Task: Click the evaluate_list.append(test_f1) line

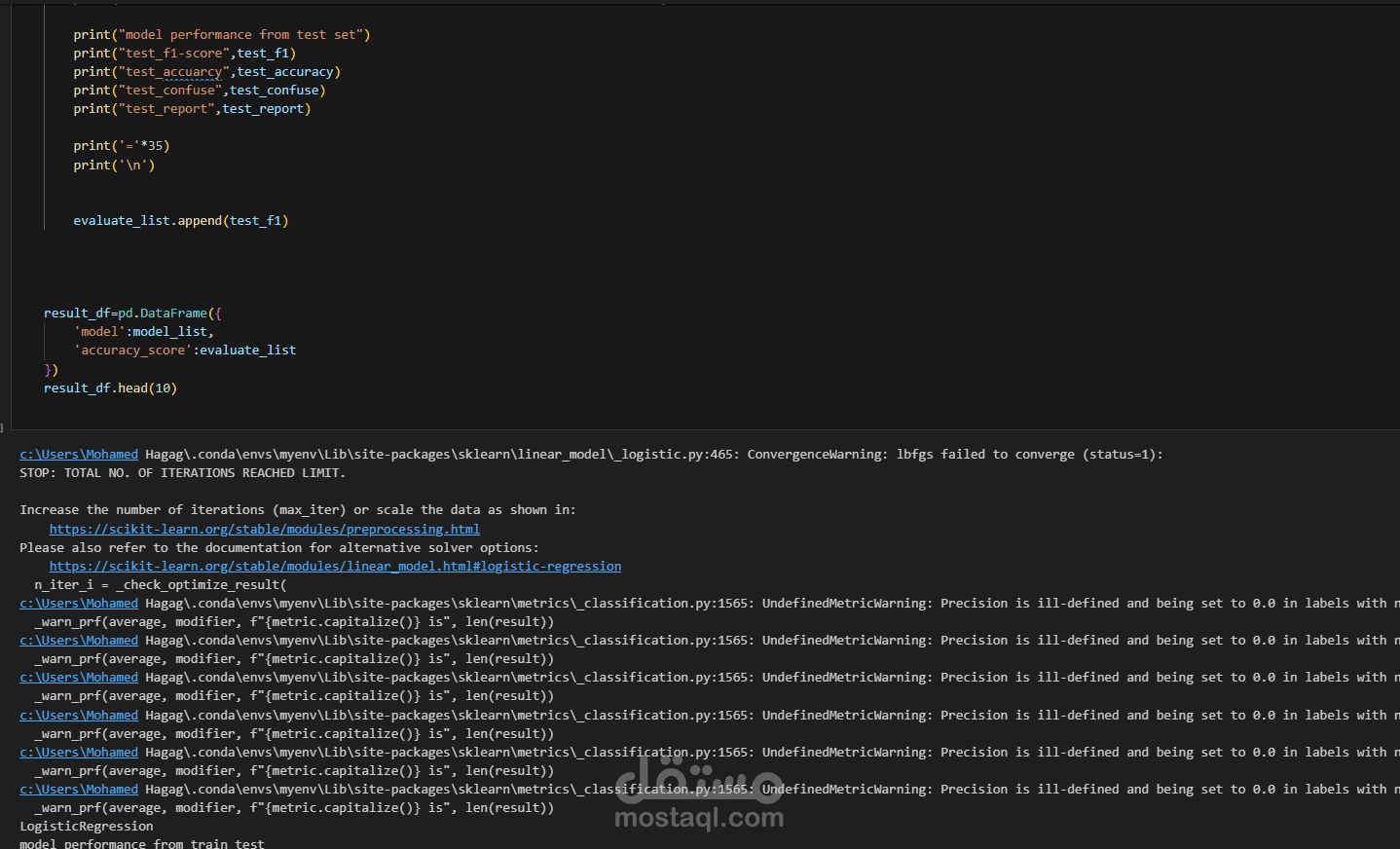Action: [181, 220]
